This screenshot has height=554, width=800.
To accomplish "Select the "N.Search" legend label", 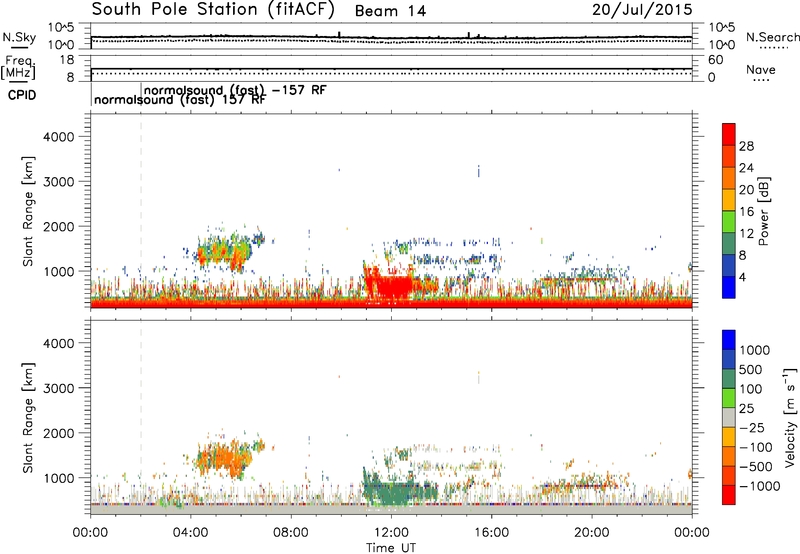I will [773, 37].
